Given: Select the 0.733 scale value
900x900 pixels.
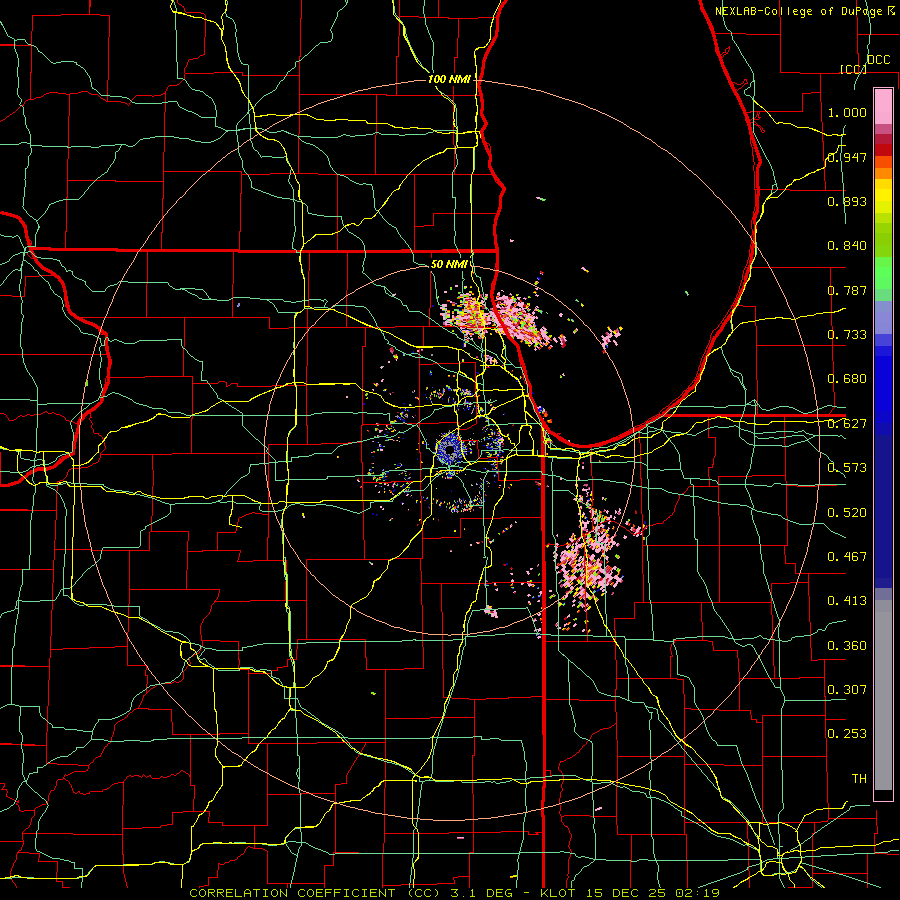Looking at the screenshot, I should tap(847, 335).
